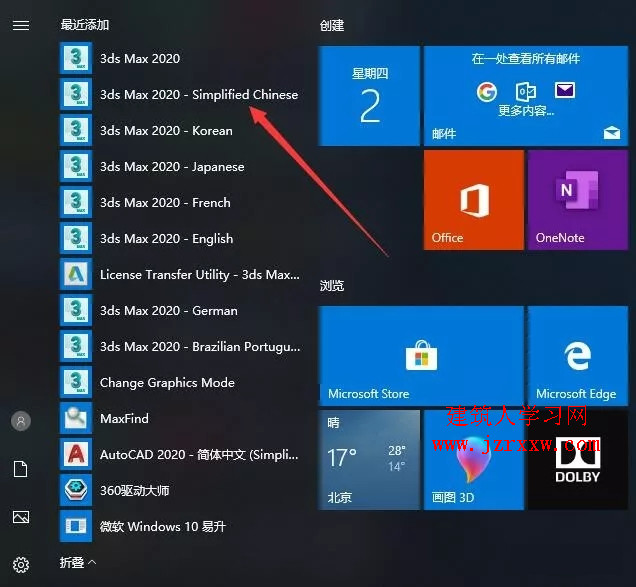Click the Change Graphics Mode icon
The image size is (636, 587).
click(x=76, y=382)
